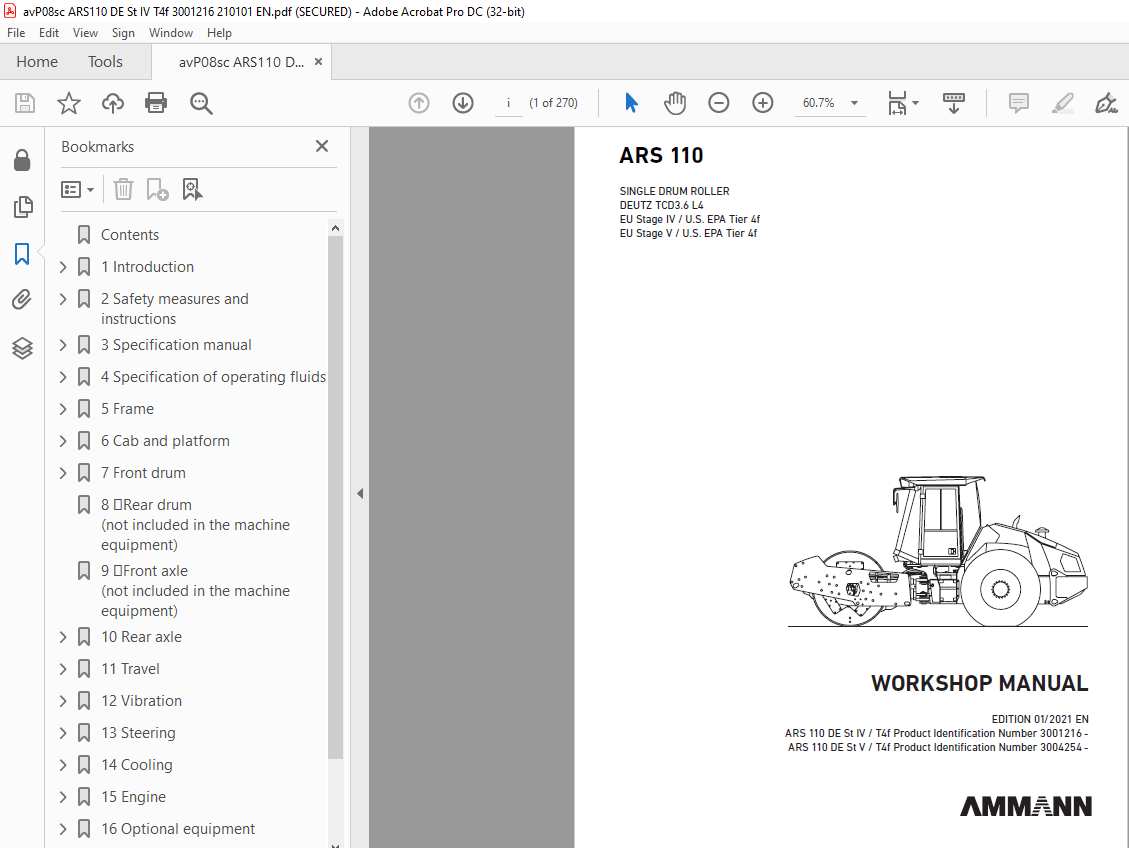Screen dimensions: 1129x848
Task: Open the View menu
Action: click(85, 32)
